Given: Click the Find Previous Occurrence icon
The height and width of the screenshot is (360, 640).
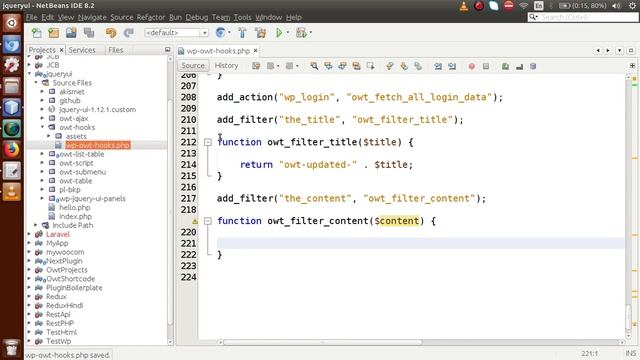Looking at the screenshot, I should point(328,66).
